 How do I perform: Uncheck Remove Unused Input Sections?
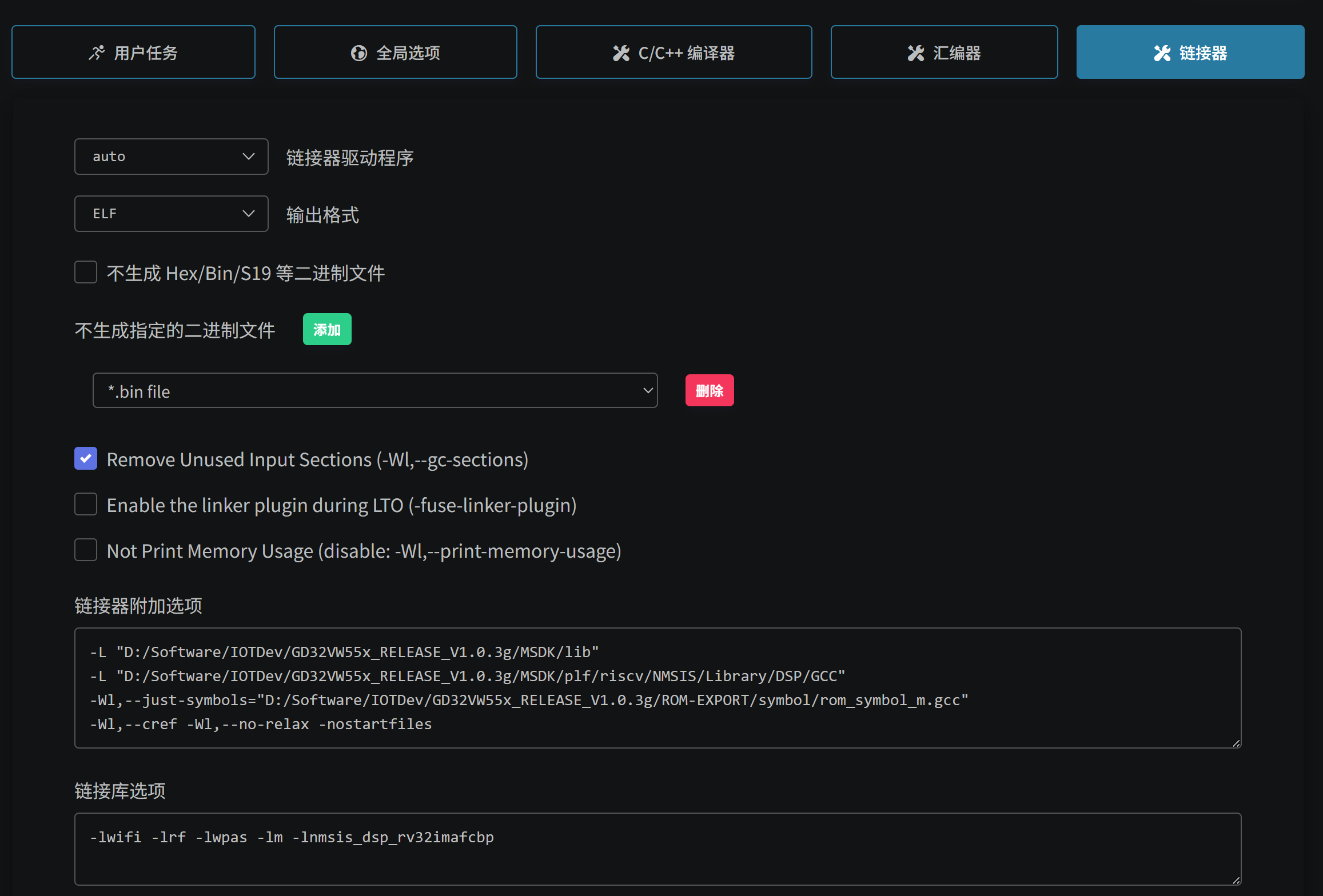coord(86,458)
